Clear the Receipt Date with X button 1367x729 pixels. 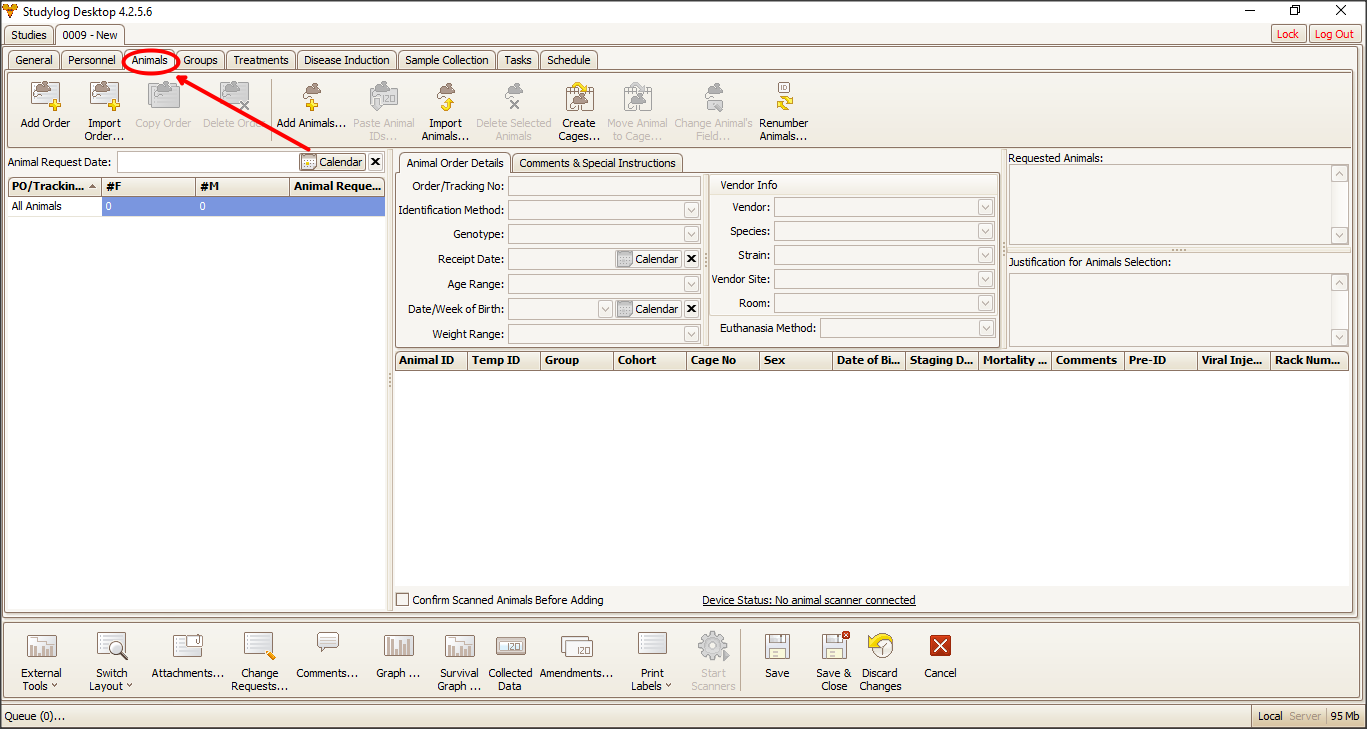click(x=691, y=259)
